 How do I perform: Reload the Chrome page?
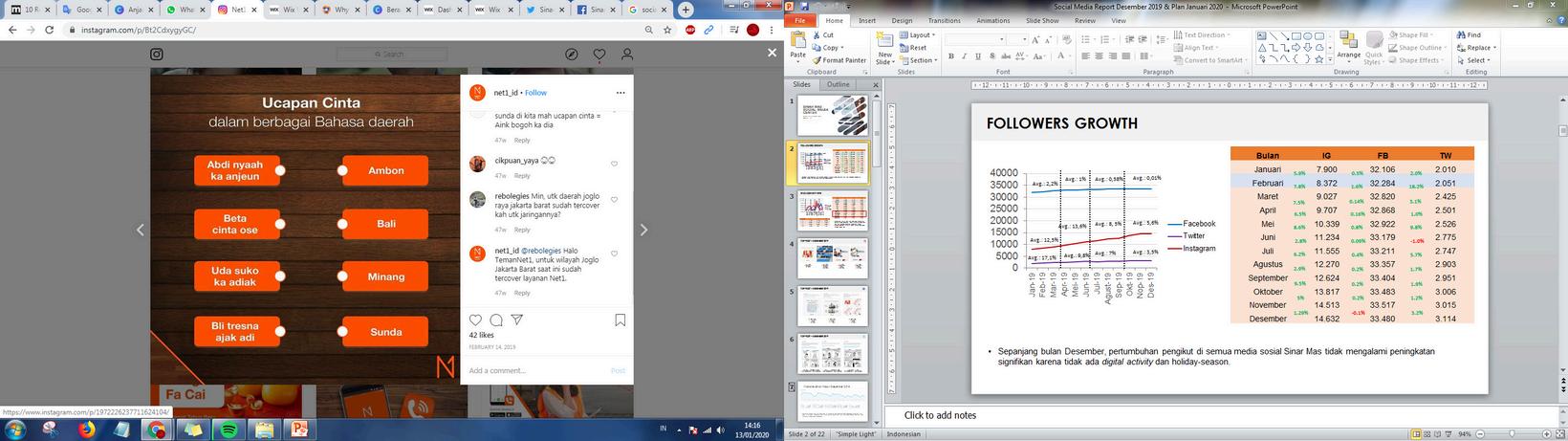click(50, 30)
